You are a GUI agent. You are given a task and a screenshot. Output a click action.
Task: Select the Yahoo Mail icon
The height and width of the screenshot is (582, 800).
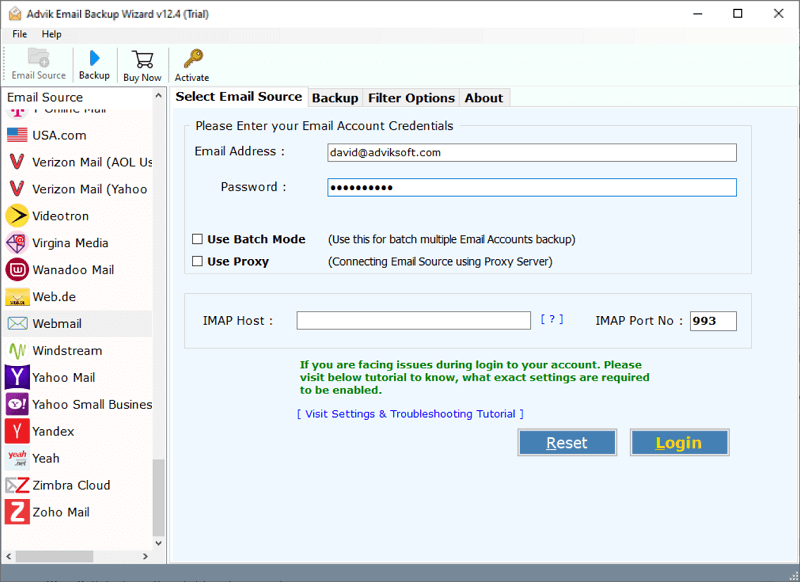[x=17, y=377]
